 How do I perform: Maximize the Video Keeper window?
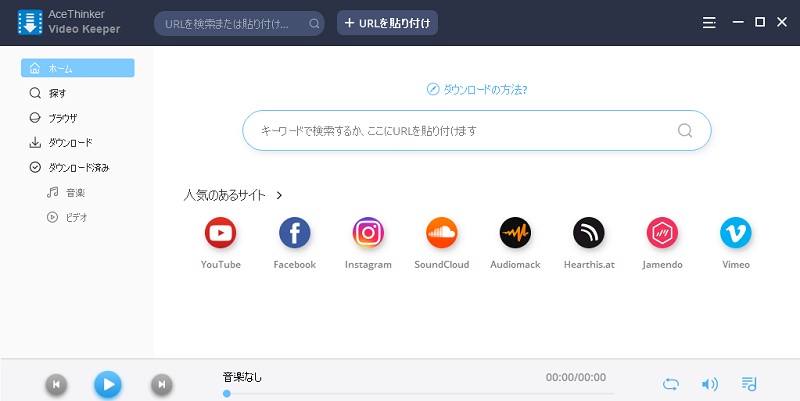pyautogui.click(x=760, y=22)
